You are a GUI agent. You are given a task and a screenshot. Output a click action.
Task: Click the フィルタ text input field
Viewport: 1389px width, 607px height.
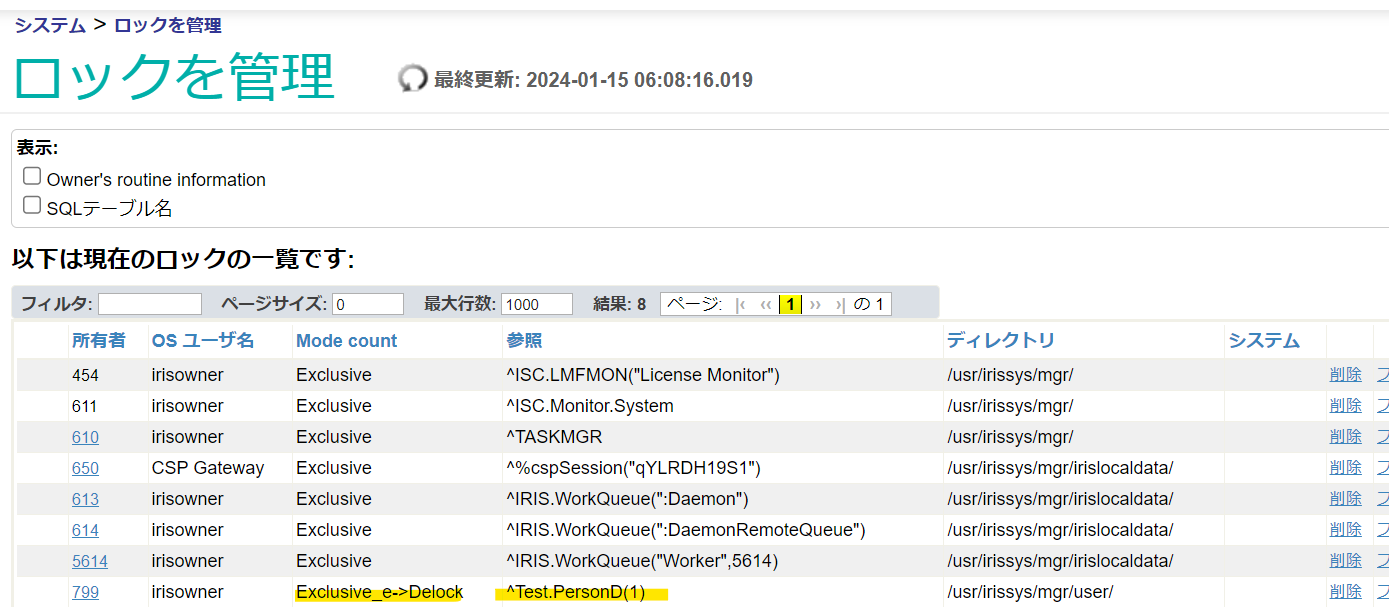click(150, 304)
